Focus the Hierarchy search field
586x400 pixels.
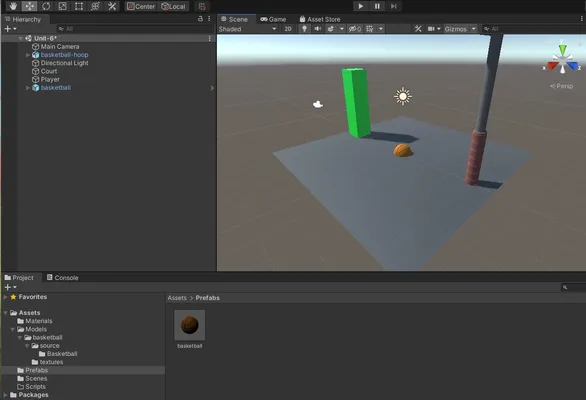(x=135, y=29)
